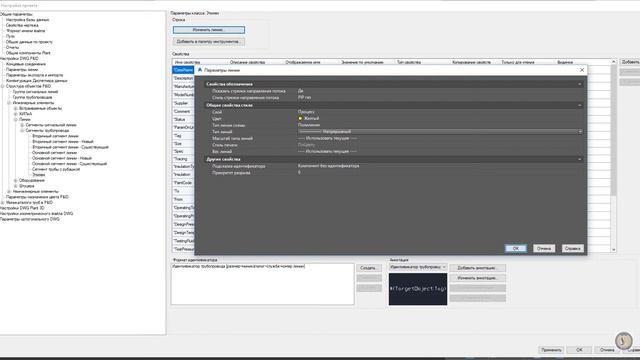This screenshot has width=640, height=360.
Task: Select Группа сигнальных линий in the tree
Action: [x=35, y=92]
